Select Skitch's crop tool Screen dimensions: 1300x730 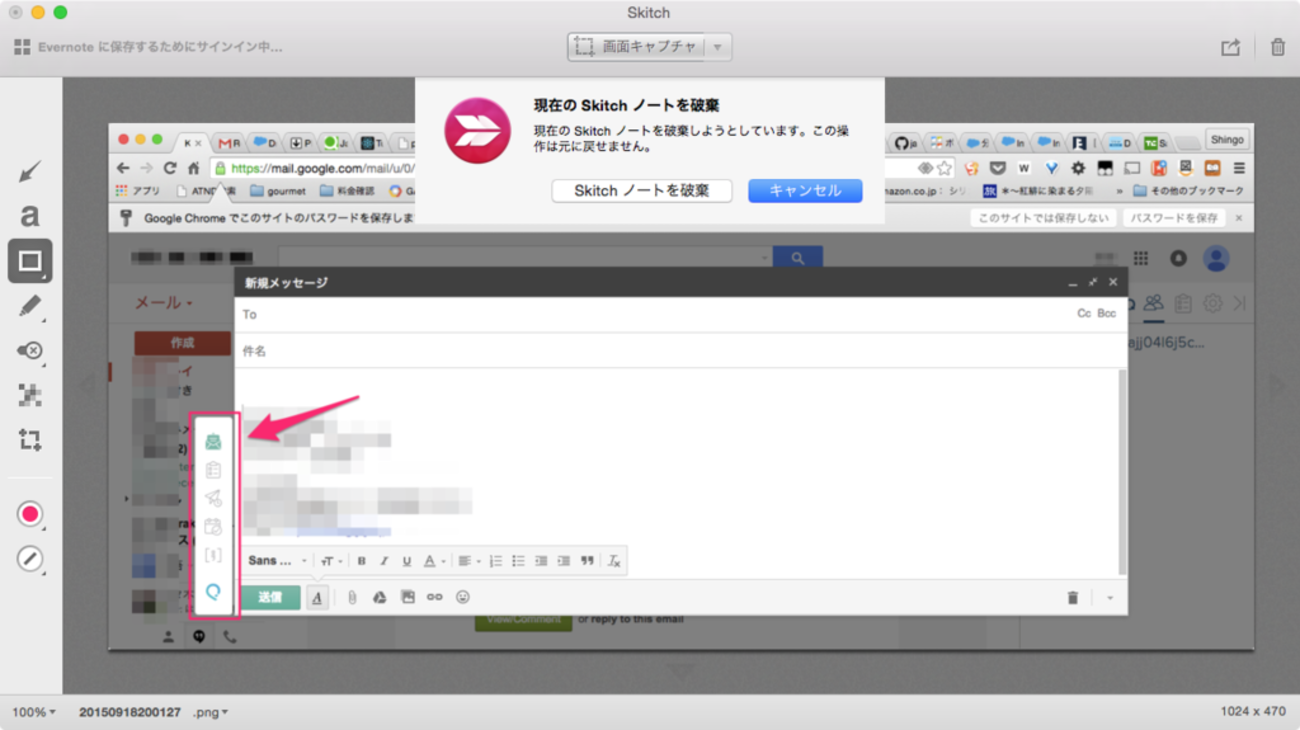[x=30, y=439]
